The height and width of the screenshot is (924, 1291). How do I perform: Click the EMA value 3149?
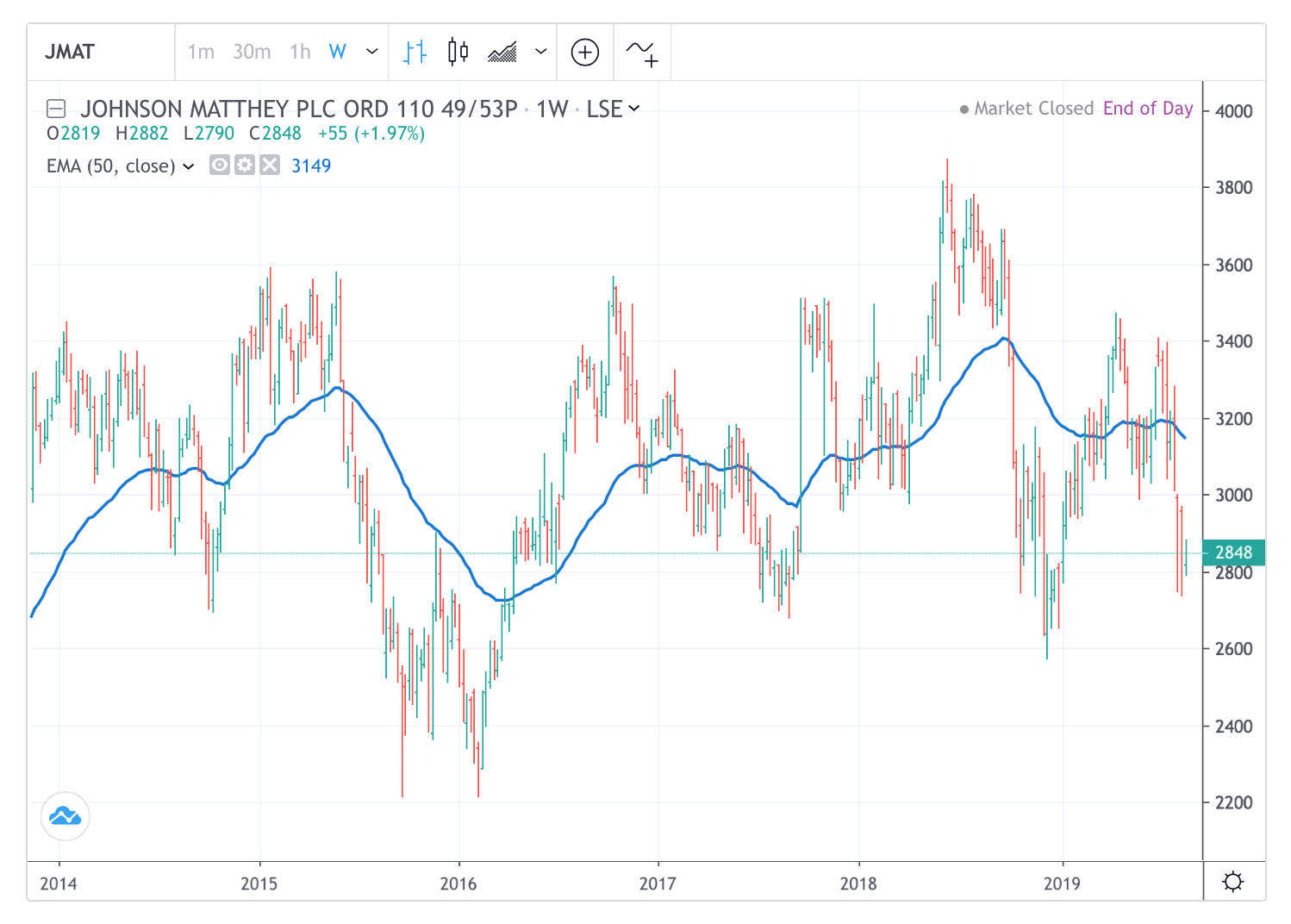pos(311,166)
